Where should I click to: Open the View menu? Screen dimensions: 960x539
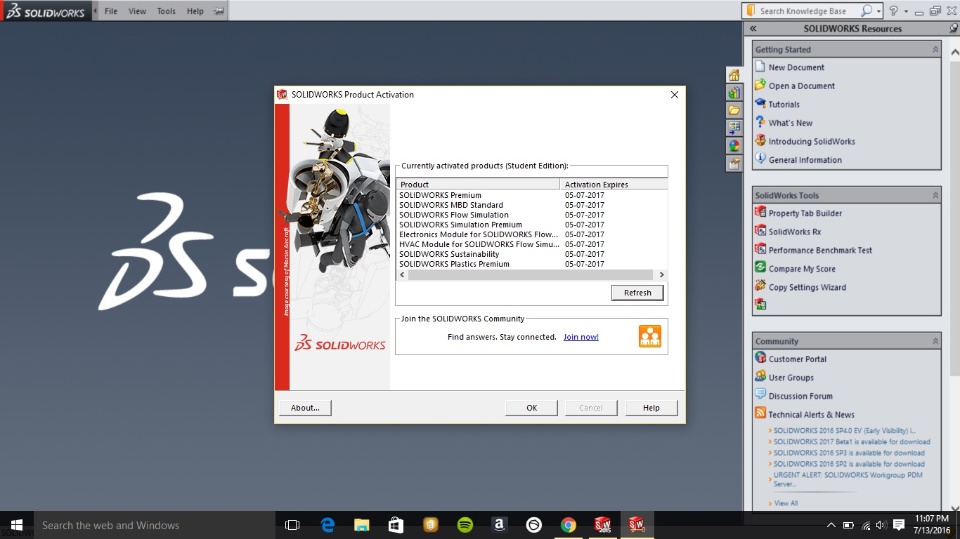click(x=137, y=11)
